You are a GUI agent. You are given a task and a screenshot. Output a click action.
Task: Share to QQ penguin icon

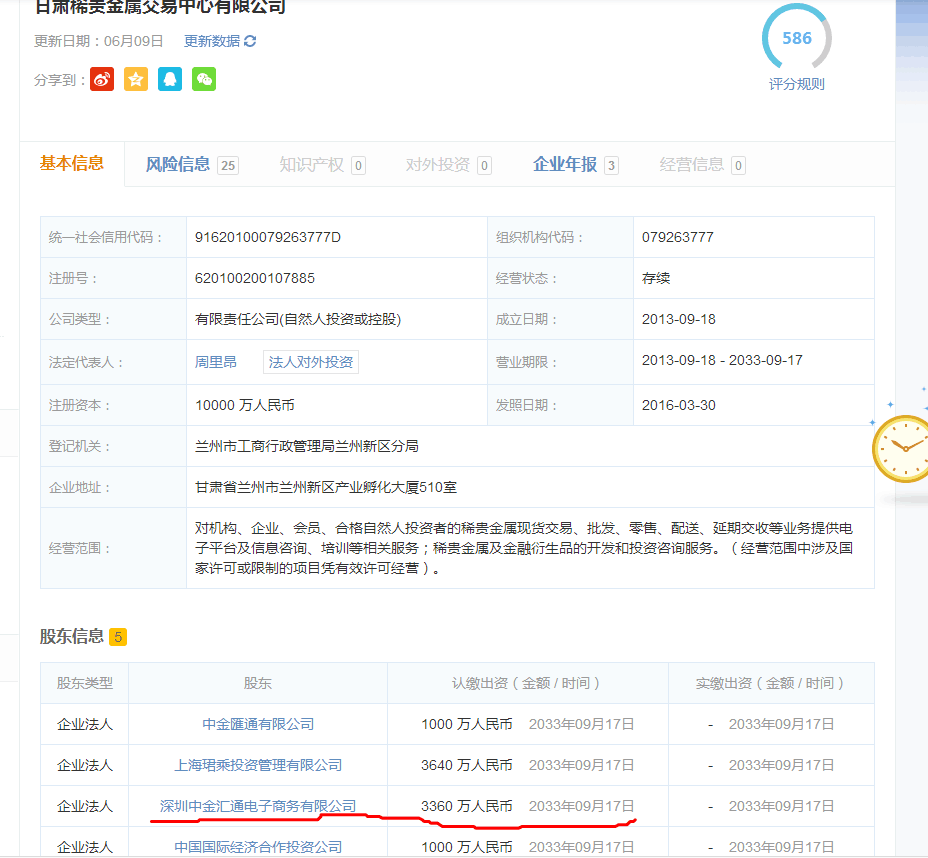pyautogui.click(x=170, y=79)
